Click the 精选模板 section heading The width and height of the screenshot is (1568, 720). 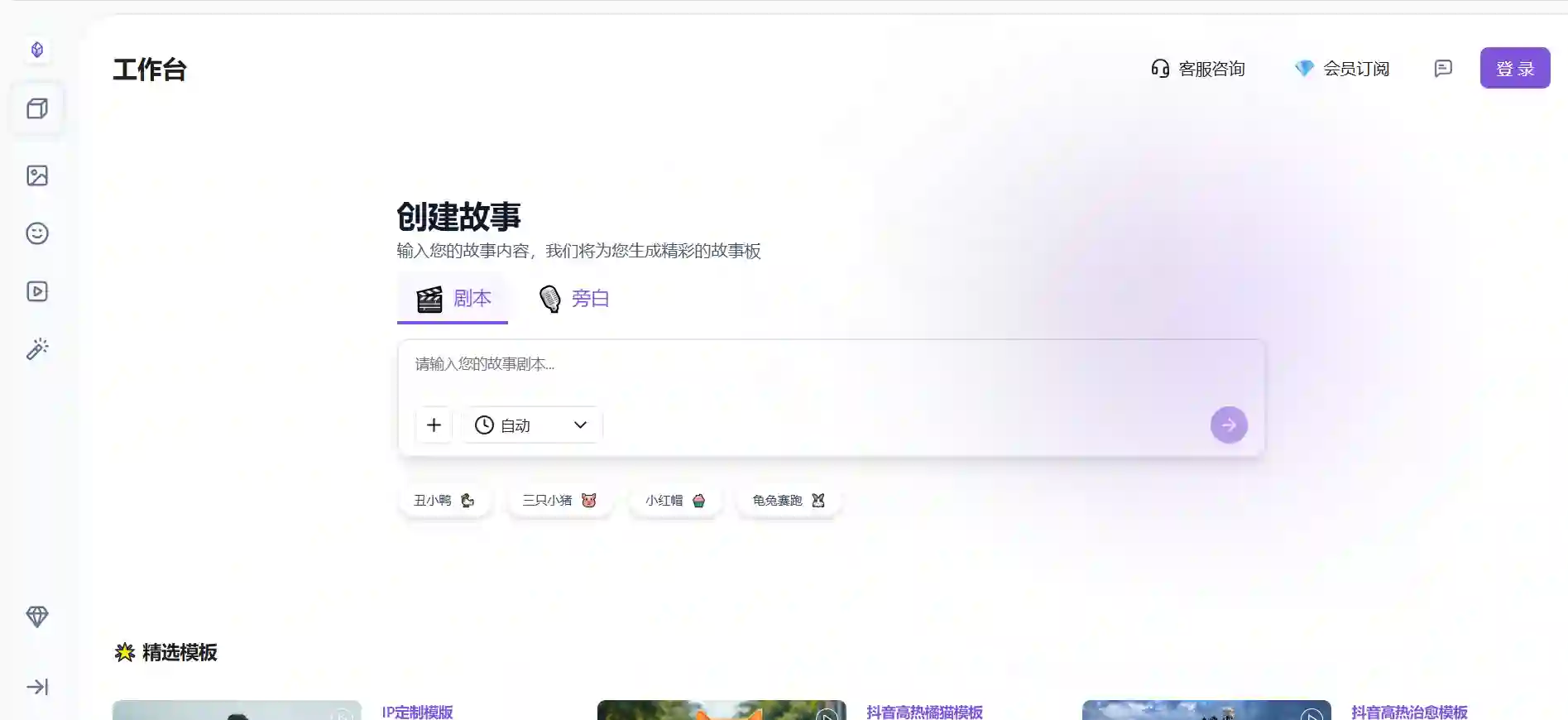[180, 653]
